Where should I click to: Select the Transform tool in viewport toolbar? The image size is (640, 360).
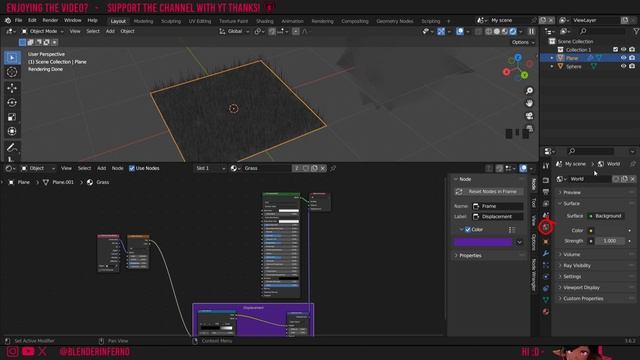click(x=12, y=131)
